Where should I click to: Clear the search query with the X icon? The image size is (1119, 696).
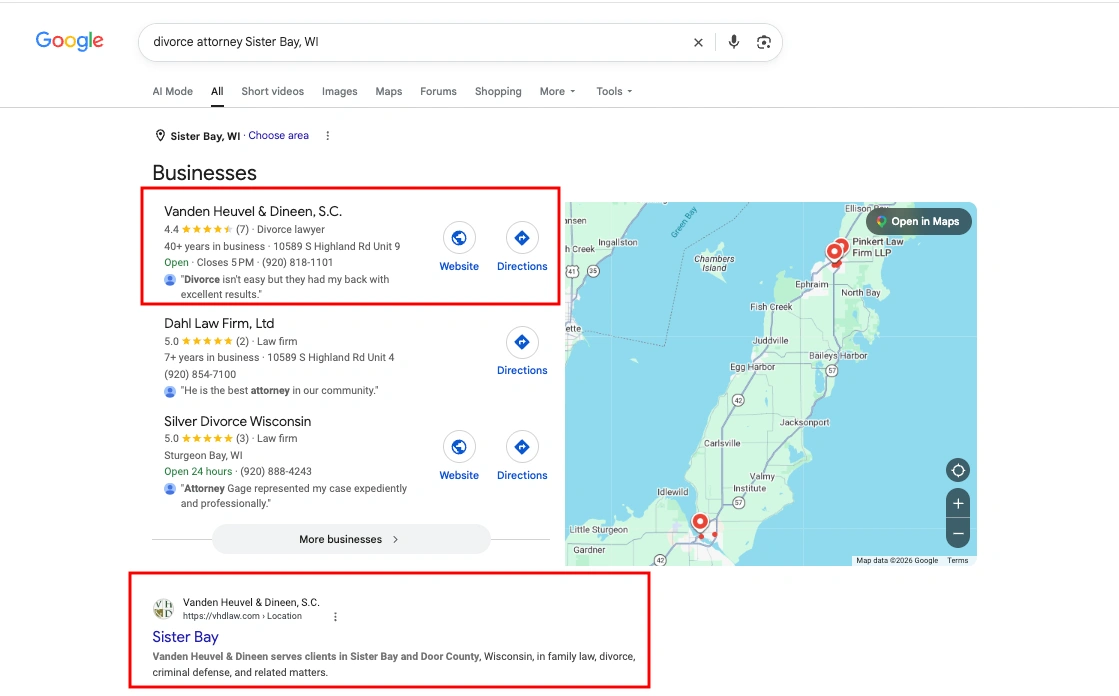point(698,43)
